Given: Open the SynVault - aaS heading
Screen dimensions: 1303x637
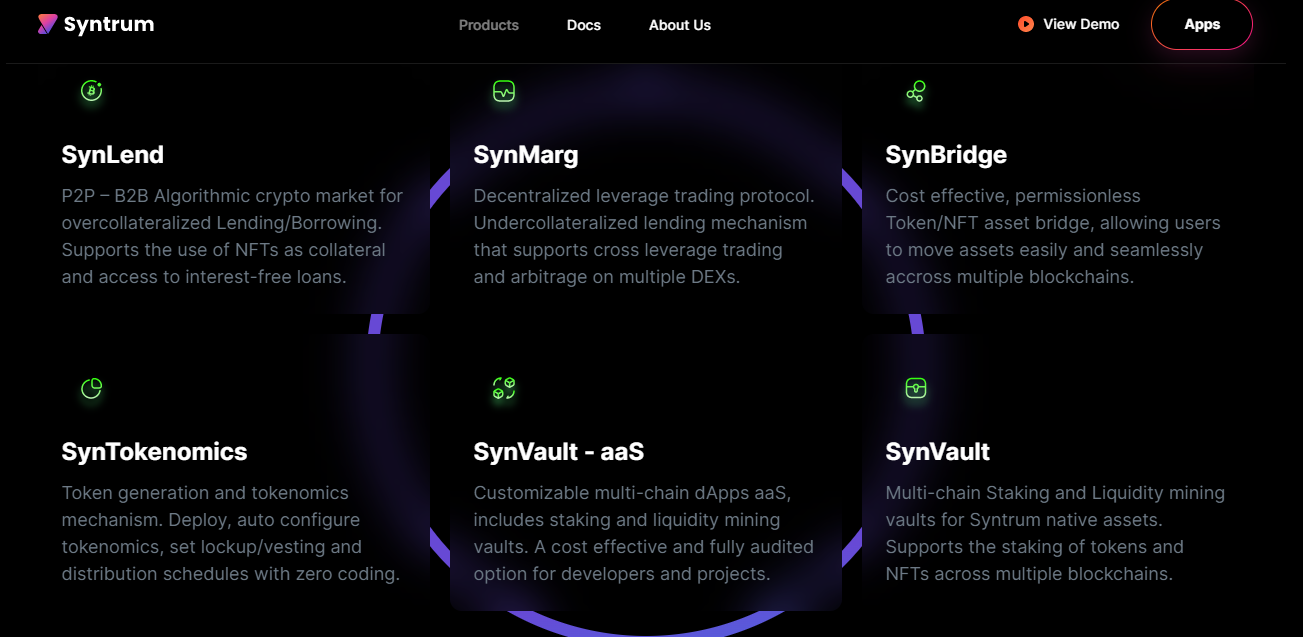Looking at the screenshot, I should (558, 452).
